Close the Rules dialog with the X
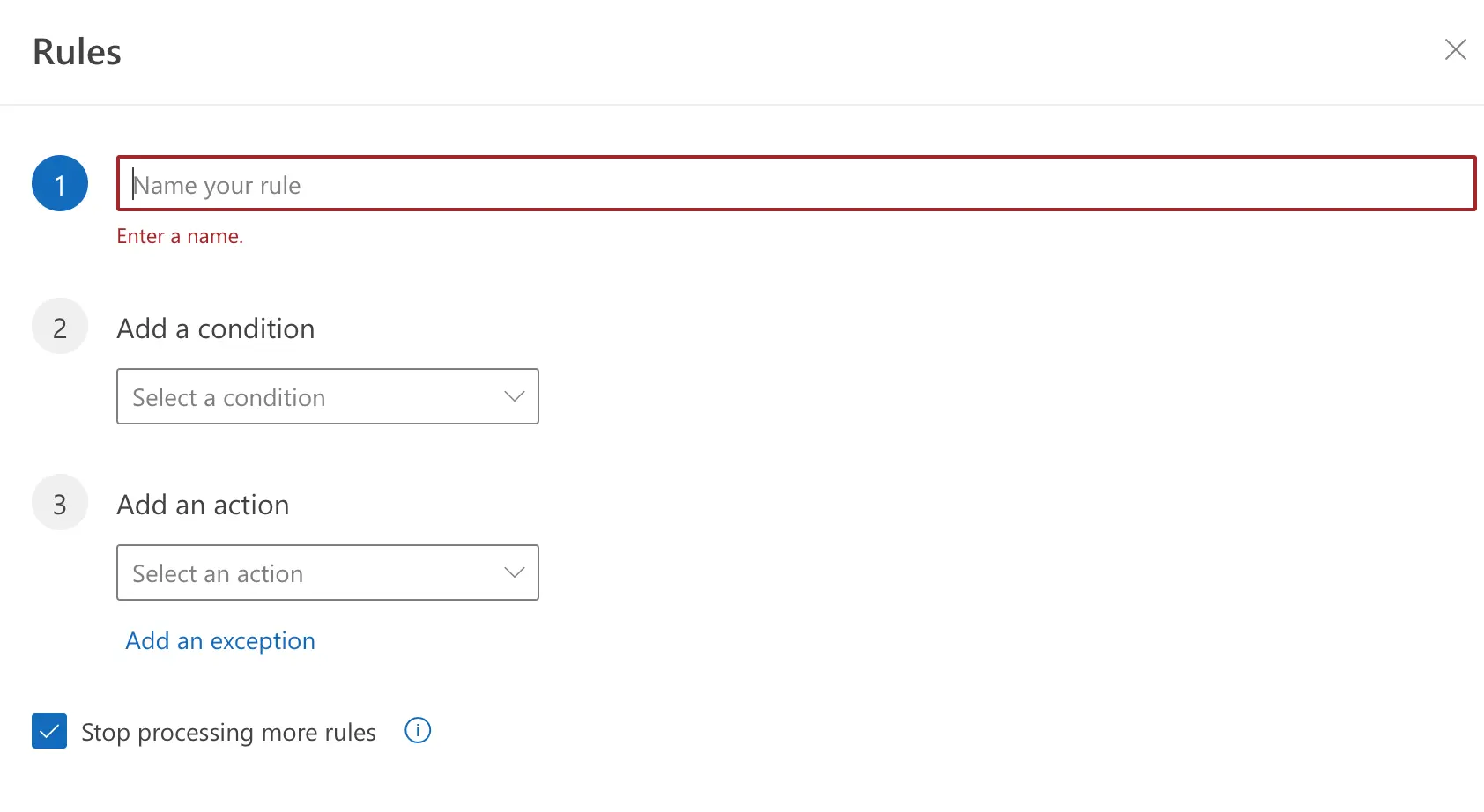Screen dimensions: 1484x812 (1455, 49)
